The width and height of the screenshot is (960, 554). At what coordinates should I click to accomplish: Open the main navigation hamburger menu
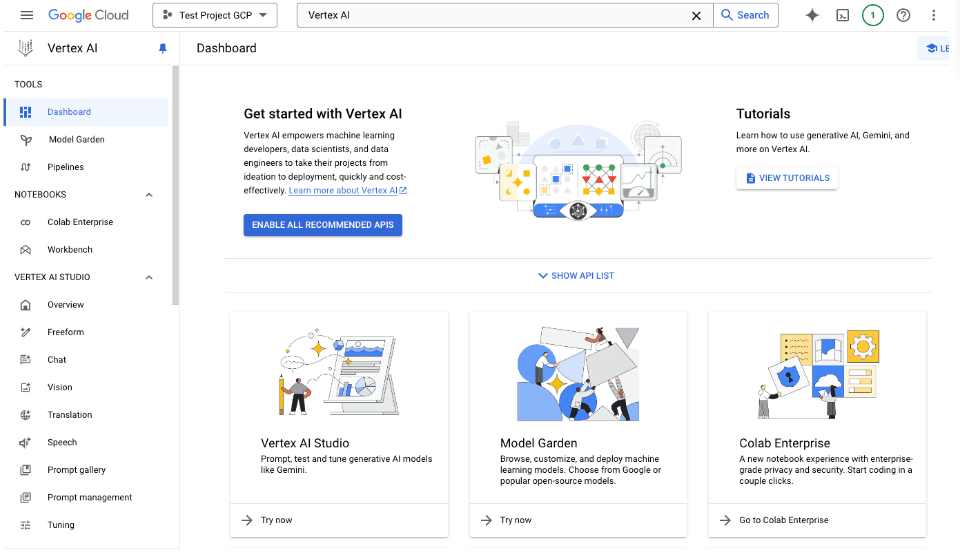point(27,15)
